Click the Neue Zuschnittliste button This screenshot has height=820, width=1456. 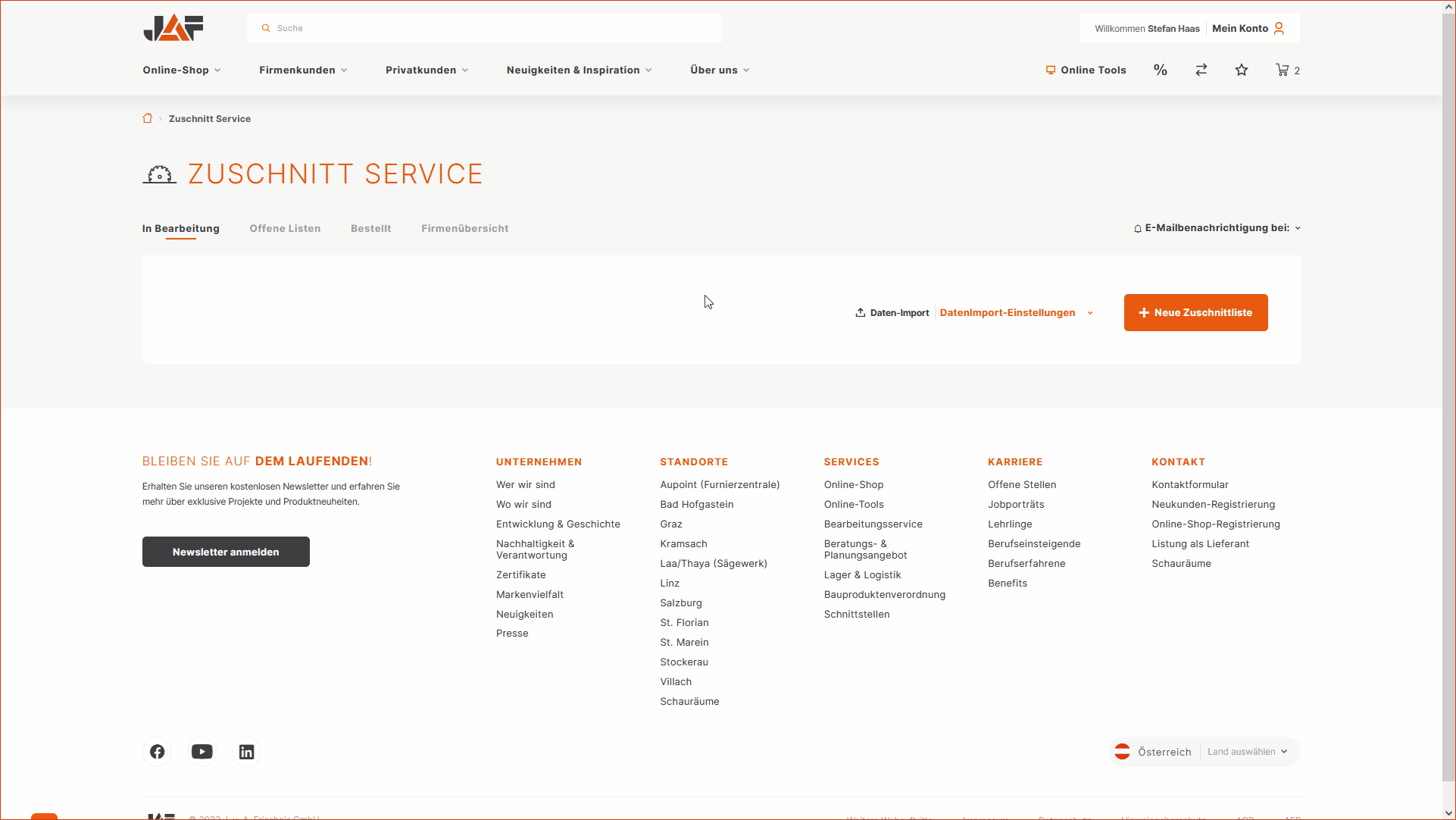tap(1195, 312)
